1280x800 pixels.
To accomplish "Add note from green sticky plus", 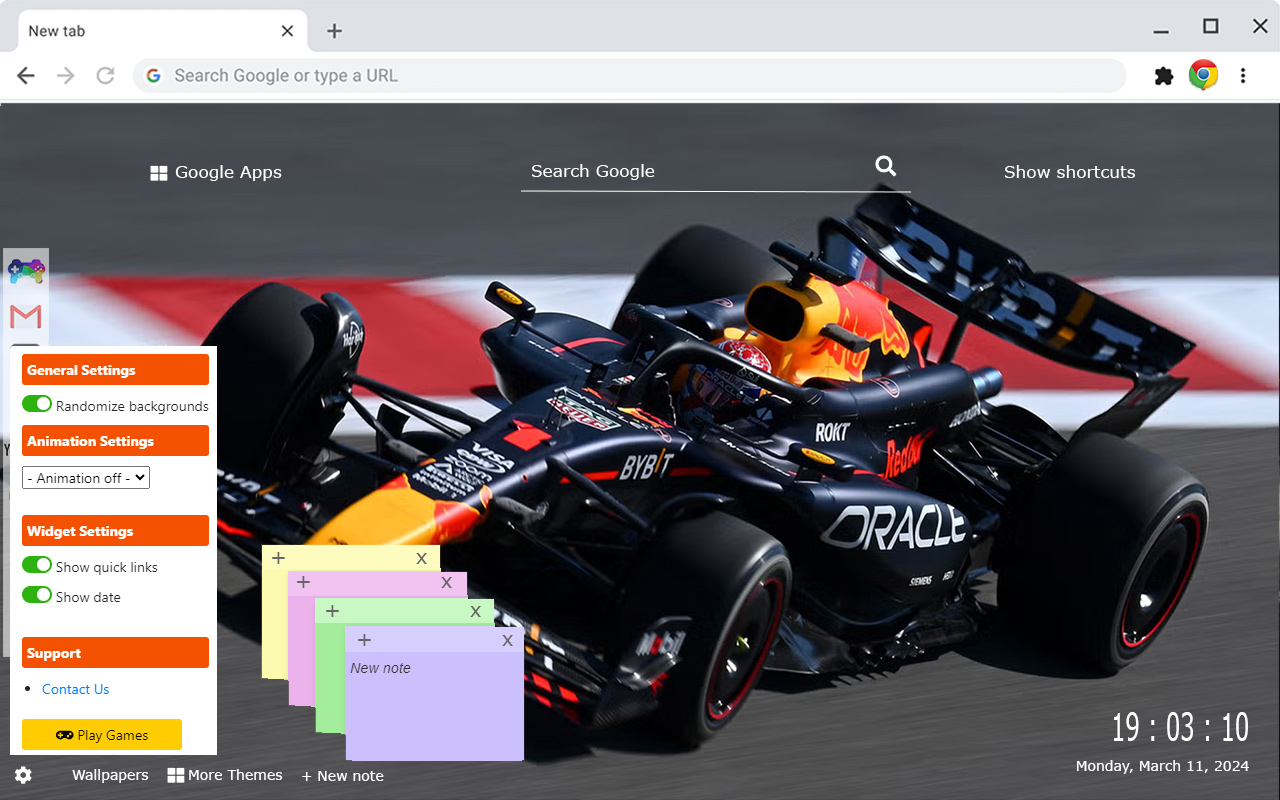I will (332, 611).
